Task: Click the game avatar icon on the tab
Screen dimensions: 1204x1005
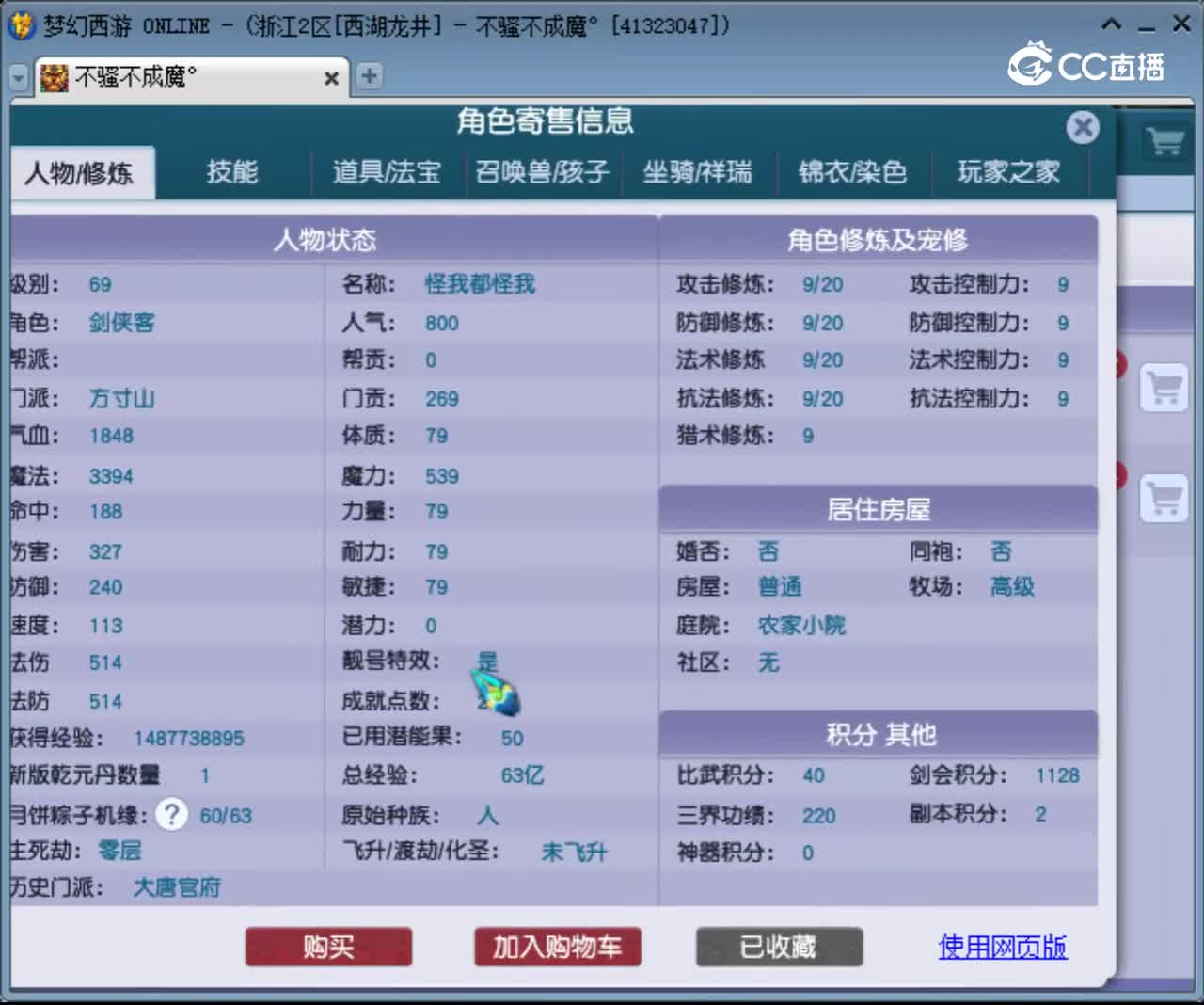Action: 55,77
